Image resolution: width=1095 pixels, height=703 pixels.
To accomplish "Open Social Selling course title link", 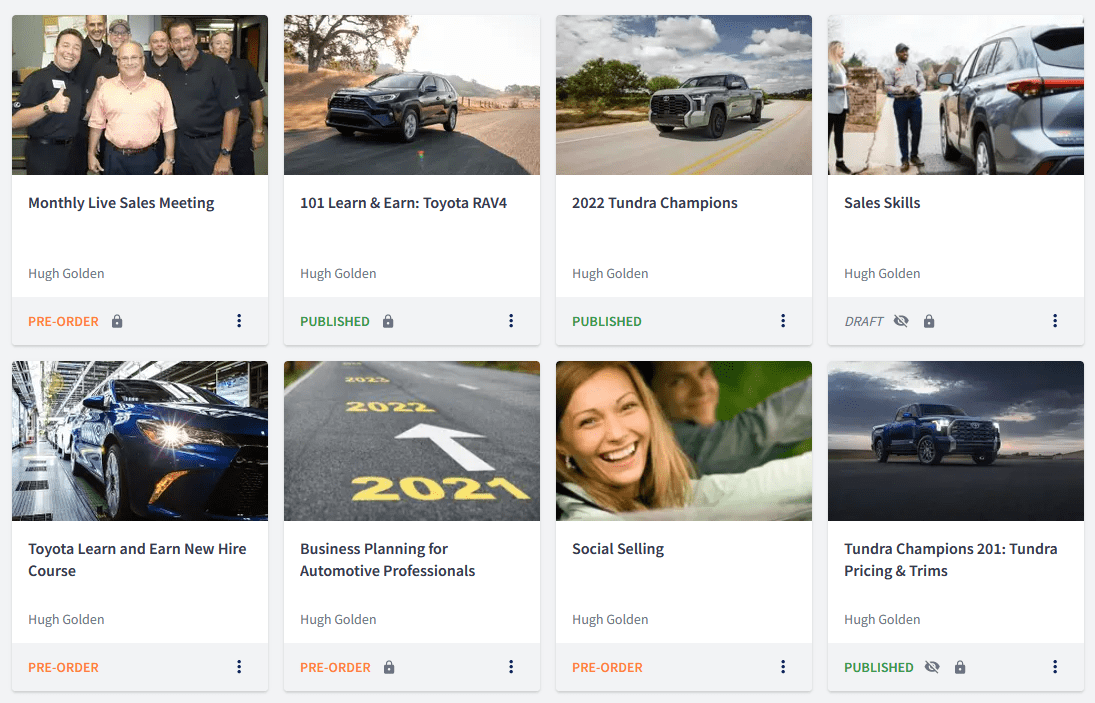I will click(618, 549).
